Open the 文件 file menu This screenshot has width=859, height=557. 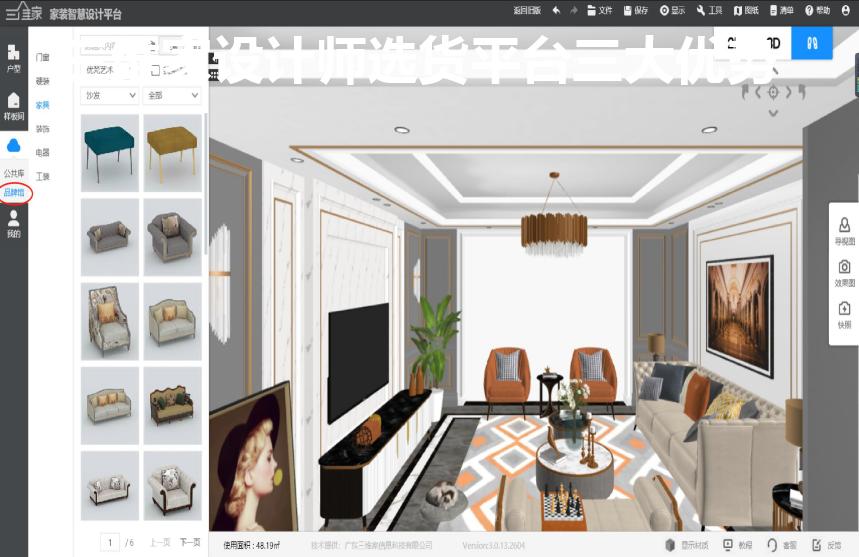599,10
